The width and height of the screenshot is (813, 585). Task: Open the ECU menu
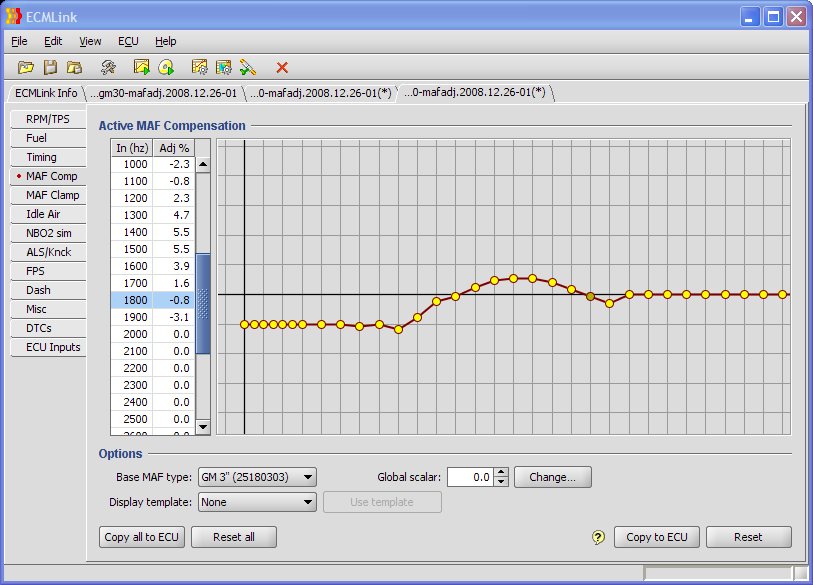click(x=128, y=41)
